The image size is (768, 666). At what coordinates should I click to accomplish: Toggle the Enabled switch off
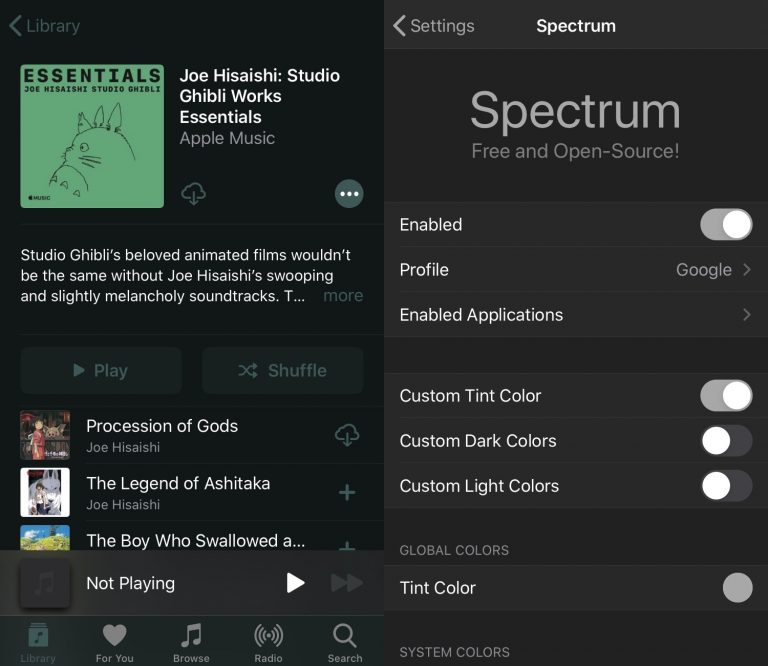tap(726, 224)
